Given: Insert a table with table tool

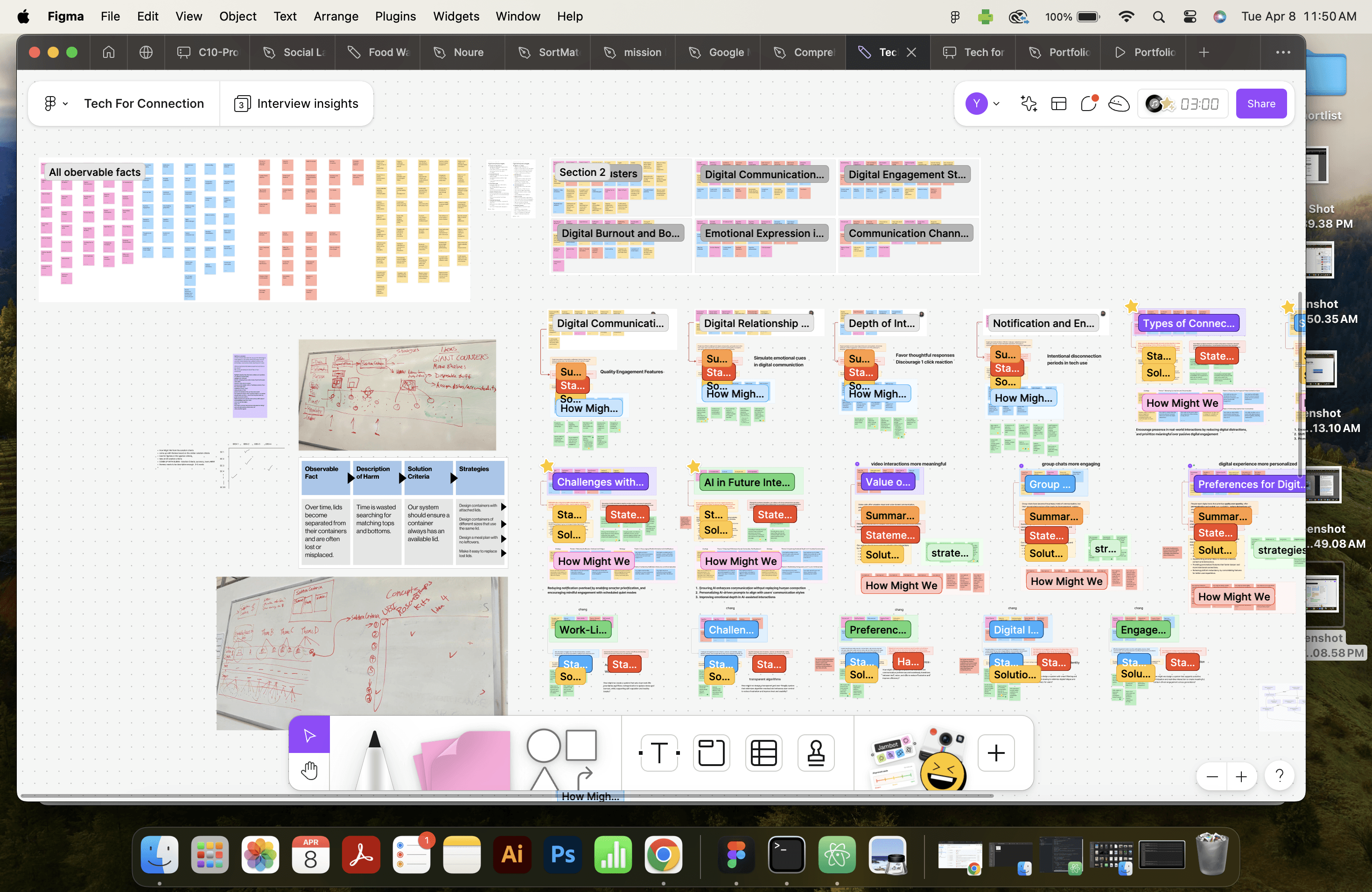Looking at the screenshot, I should click(763, 753).
